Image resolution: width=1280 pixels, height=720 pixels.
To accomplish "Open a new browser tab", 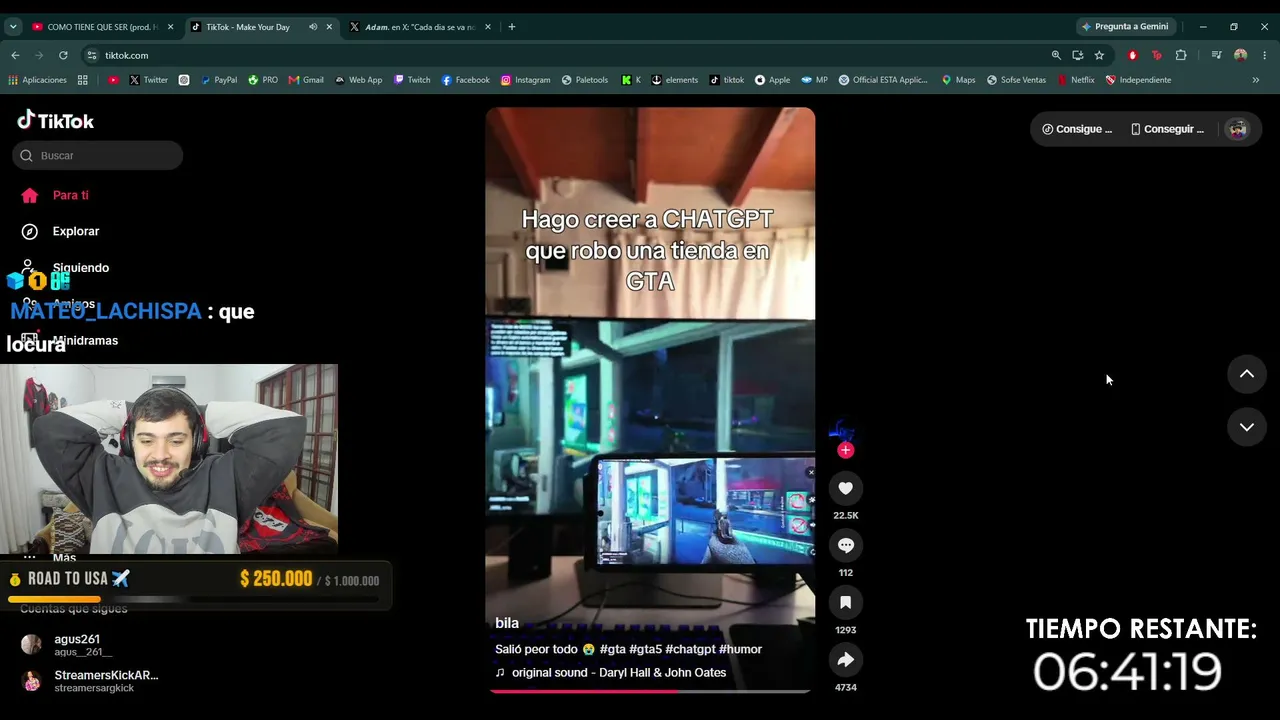I will coord(512,27).
